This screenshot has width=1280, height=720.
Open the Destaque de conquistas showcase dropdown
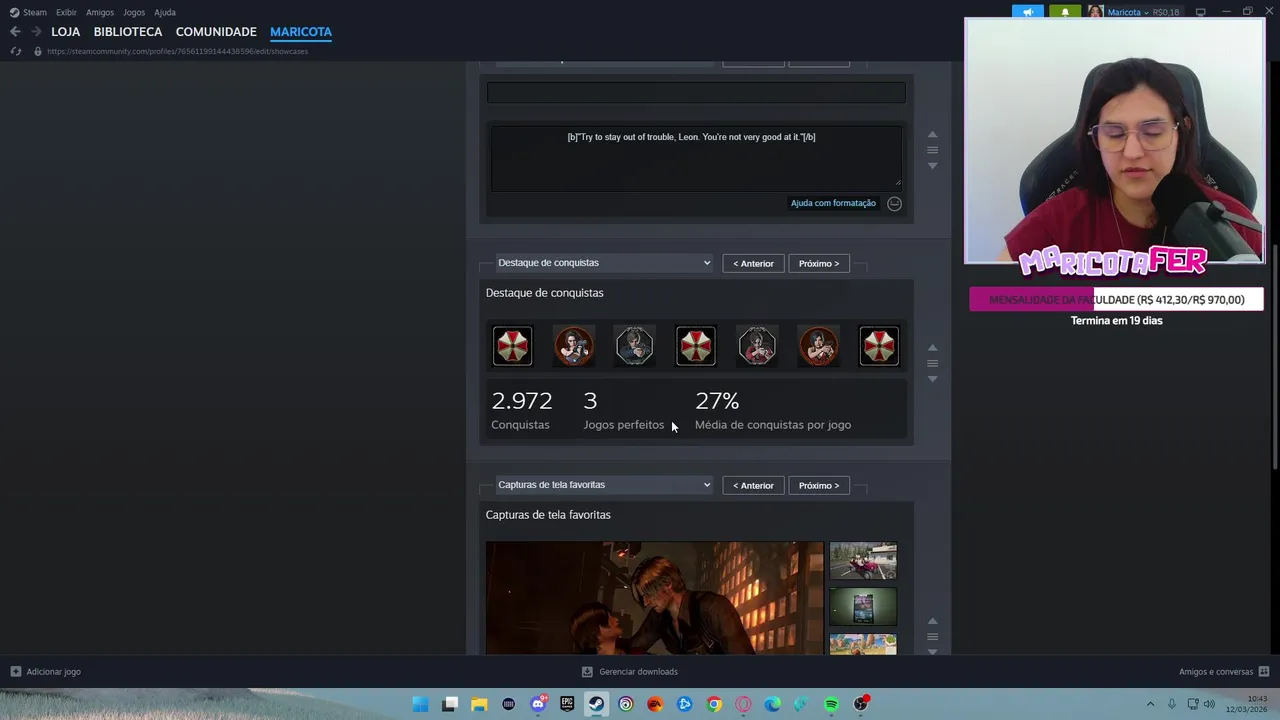[x=604, y=263]
